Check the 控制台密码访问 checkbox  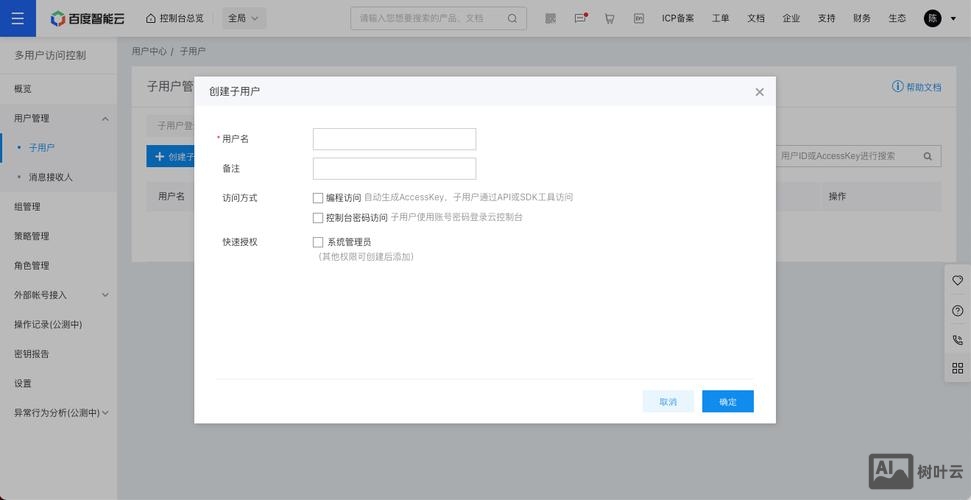click(318, 218)
